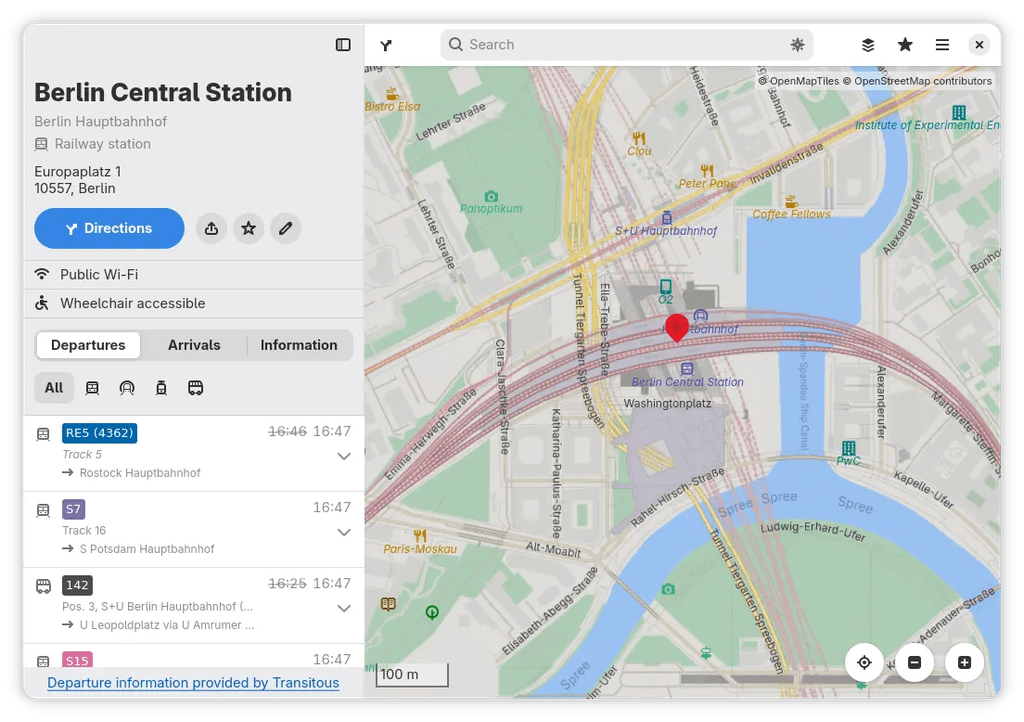This screenshot has width=1024, height=722.
Task: Filter departures by tram icon
Action: click(x=161, y=388)
